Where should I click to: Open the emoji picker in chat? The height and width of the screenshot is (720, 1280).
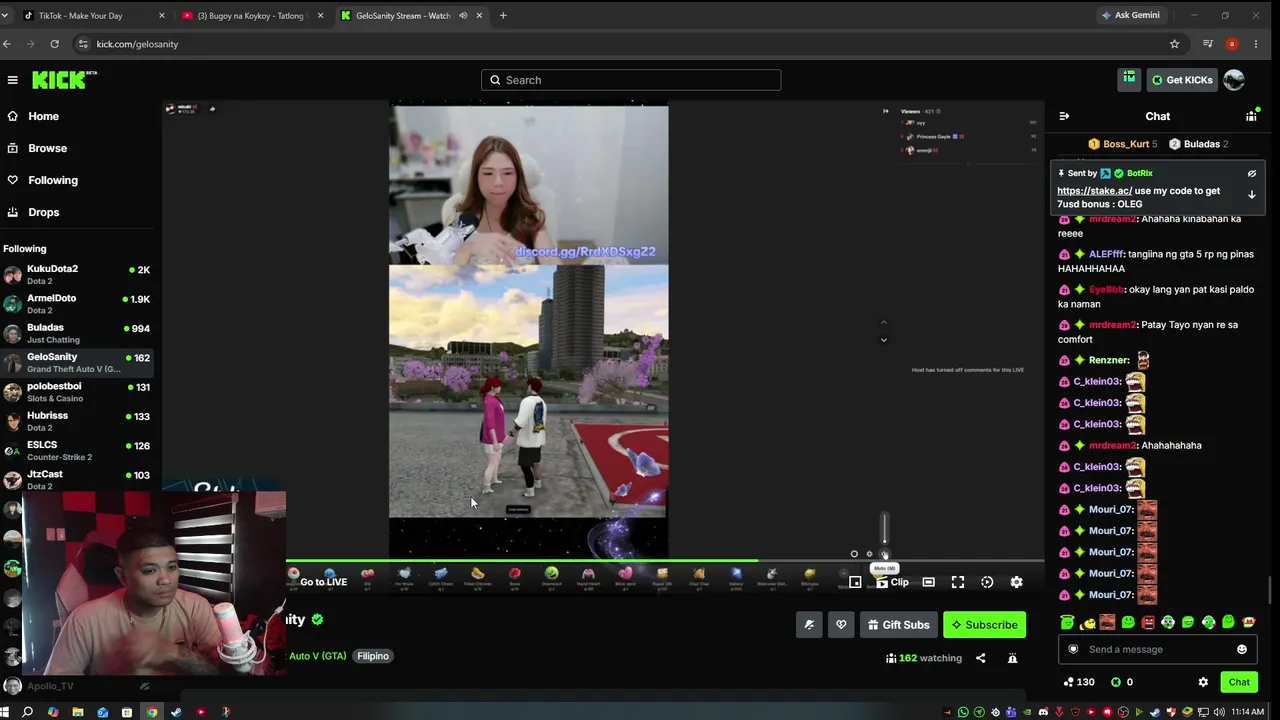tap(1242, 649)
